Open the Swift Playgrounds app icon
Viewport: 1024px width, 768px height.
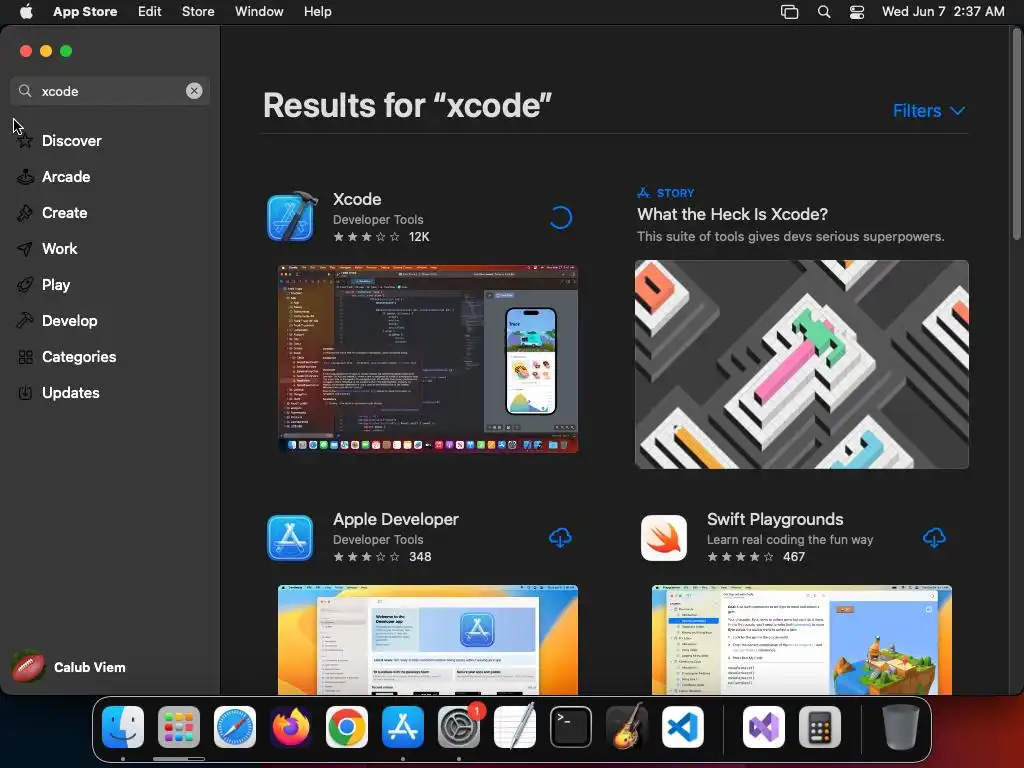pos(664,537)
